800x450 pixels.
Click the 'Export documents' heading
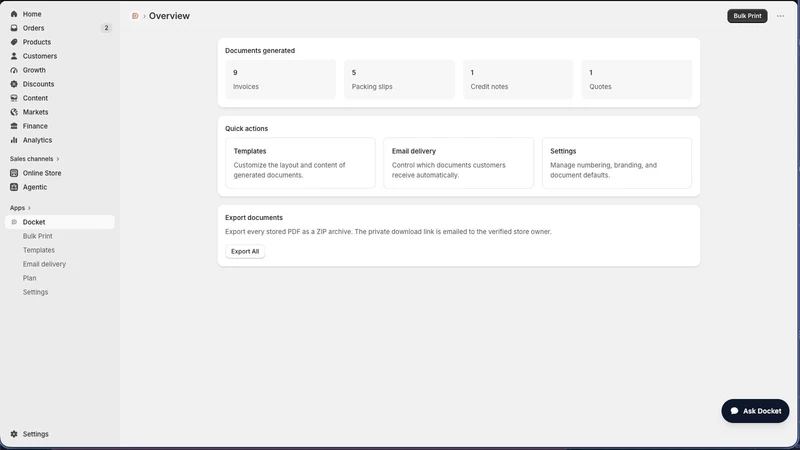(x=254, y=217)
